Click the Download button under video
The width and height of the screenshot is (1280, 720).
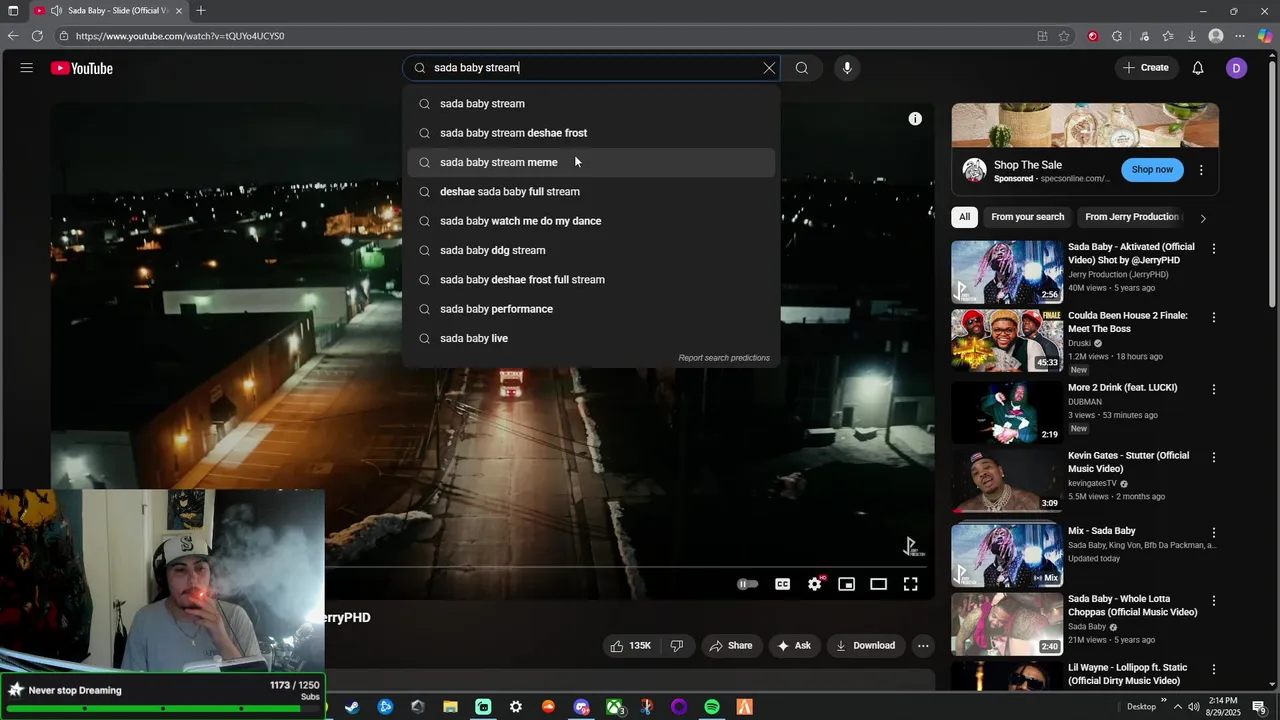(866, 646)
